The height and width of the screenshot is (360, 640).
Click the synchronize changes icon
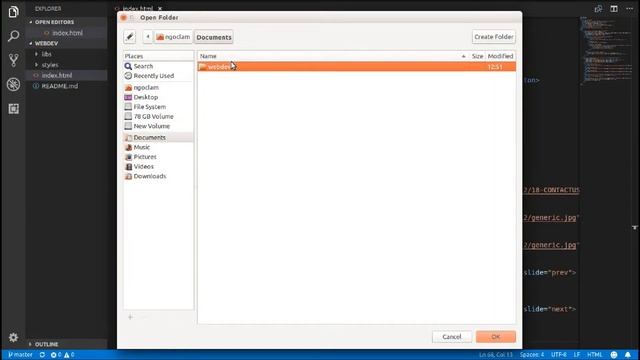coord(42,355)
